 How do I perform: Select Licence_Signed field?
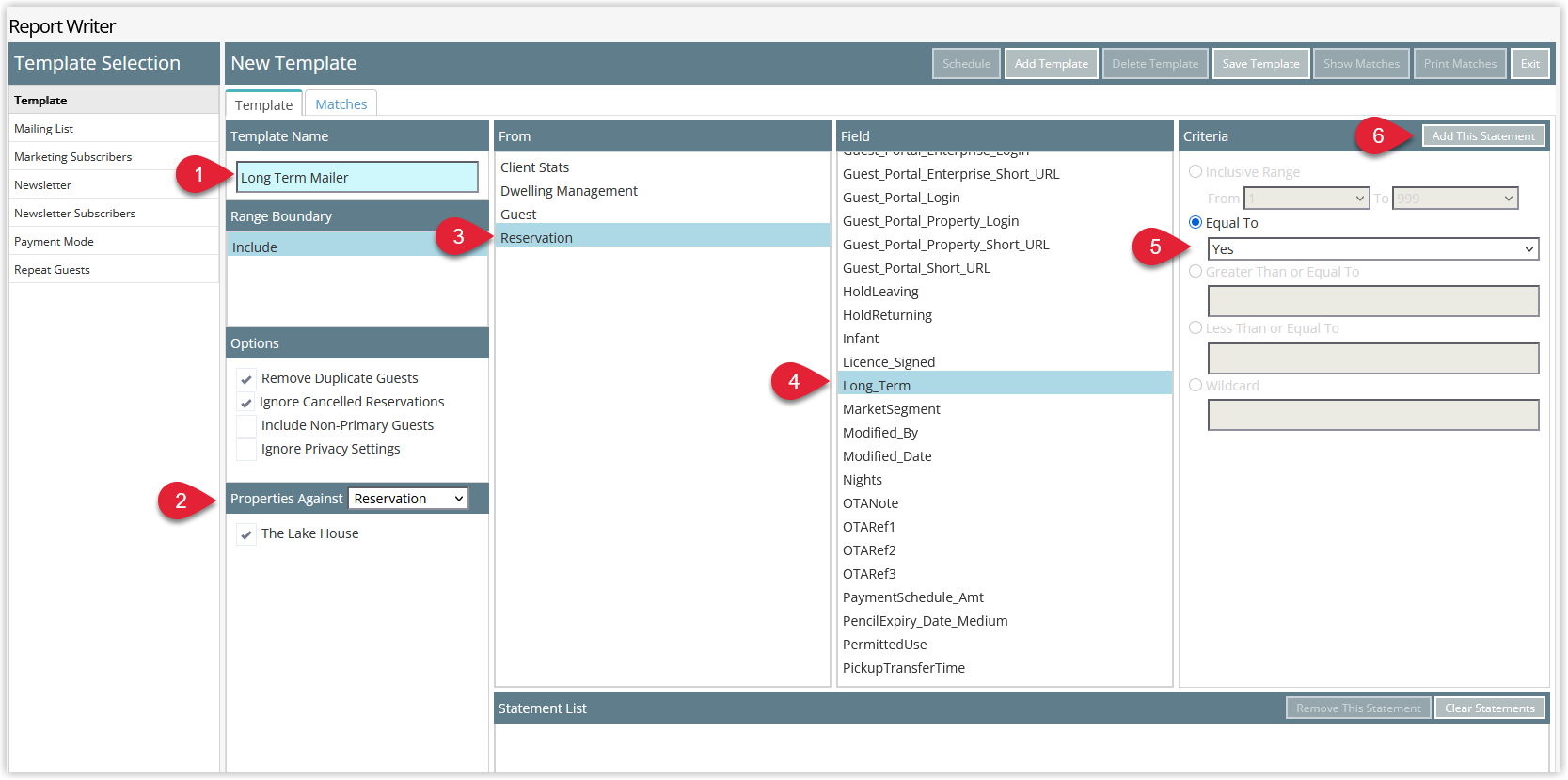pyautogui.click(x=1005, y=362)
